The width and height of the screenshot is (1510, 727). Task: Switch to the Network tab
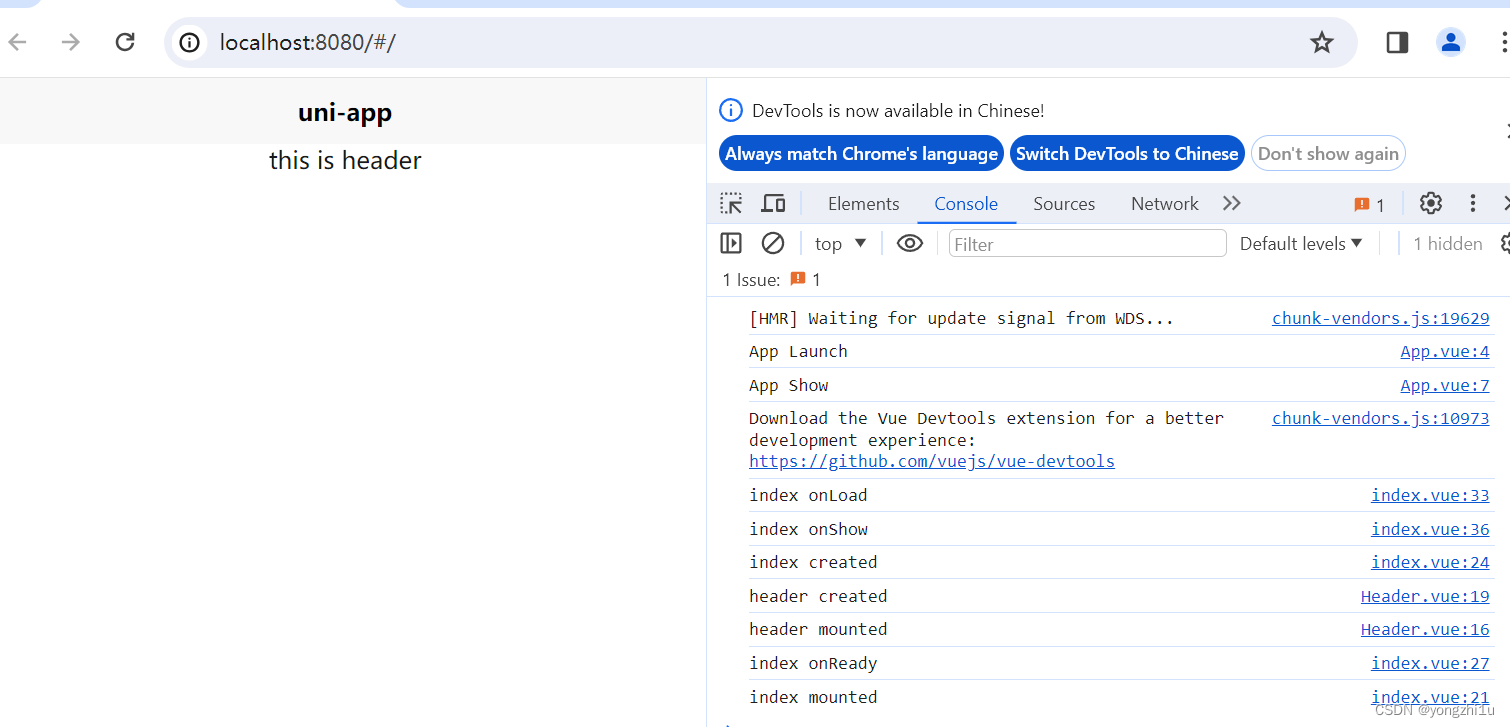tap(1164, 204)
